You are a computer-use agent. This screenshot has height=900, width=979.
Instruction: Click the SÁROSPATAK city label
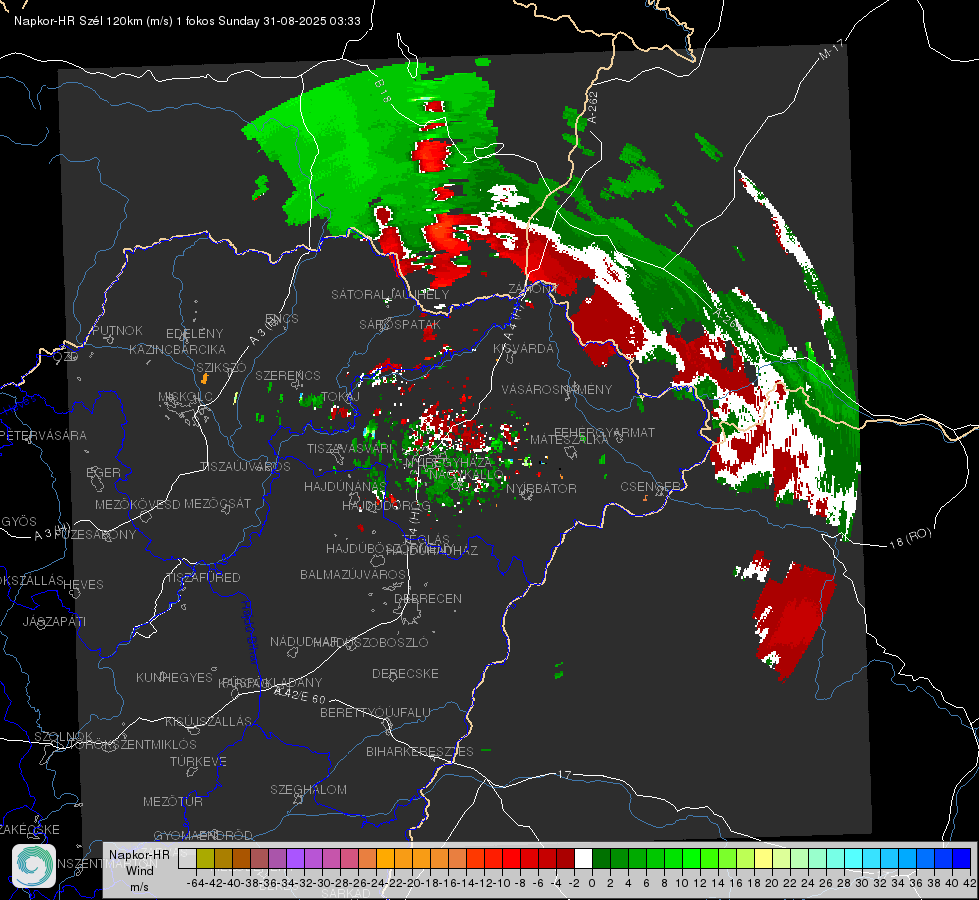[x=400, y=324]
